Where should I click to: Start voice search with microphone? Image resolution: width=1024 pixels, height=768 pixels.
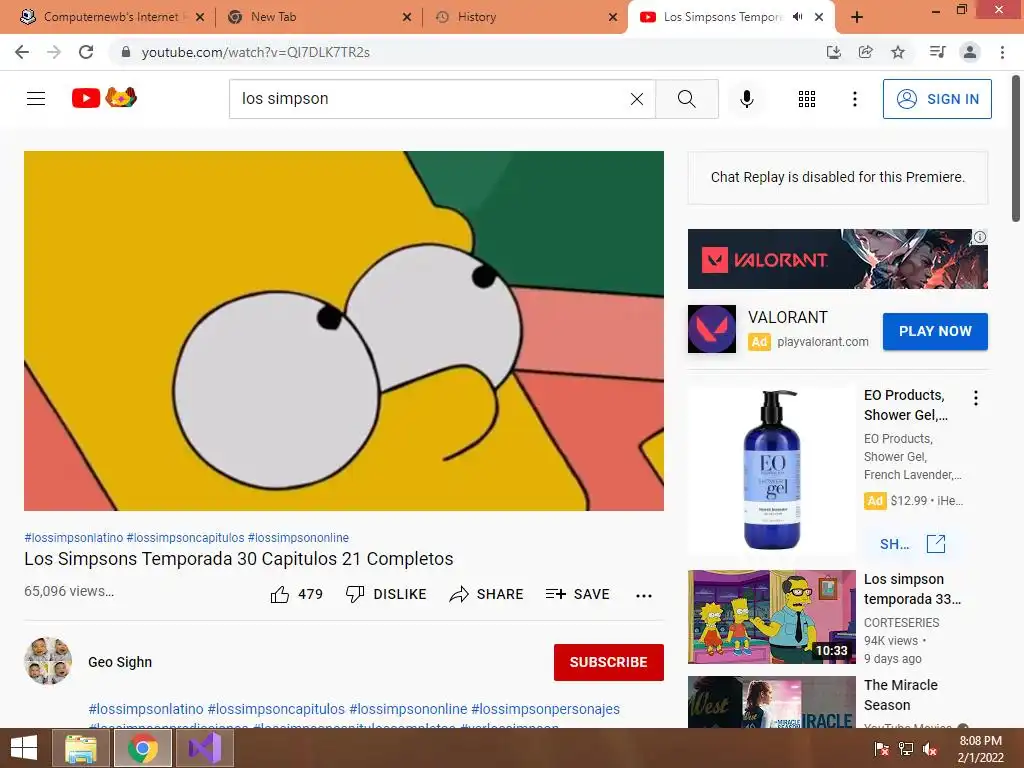point(747,99)
